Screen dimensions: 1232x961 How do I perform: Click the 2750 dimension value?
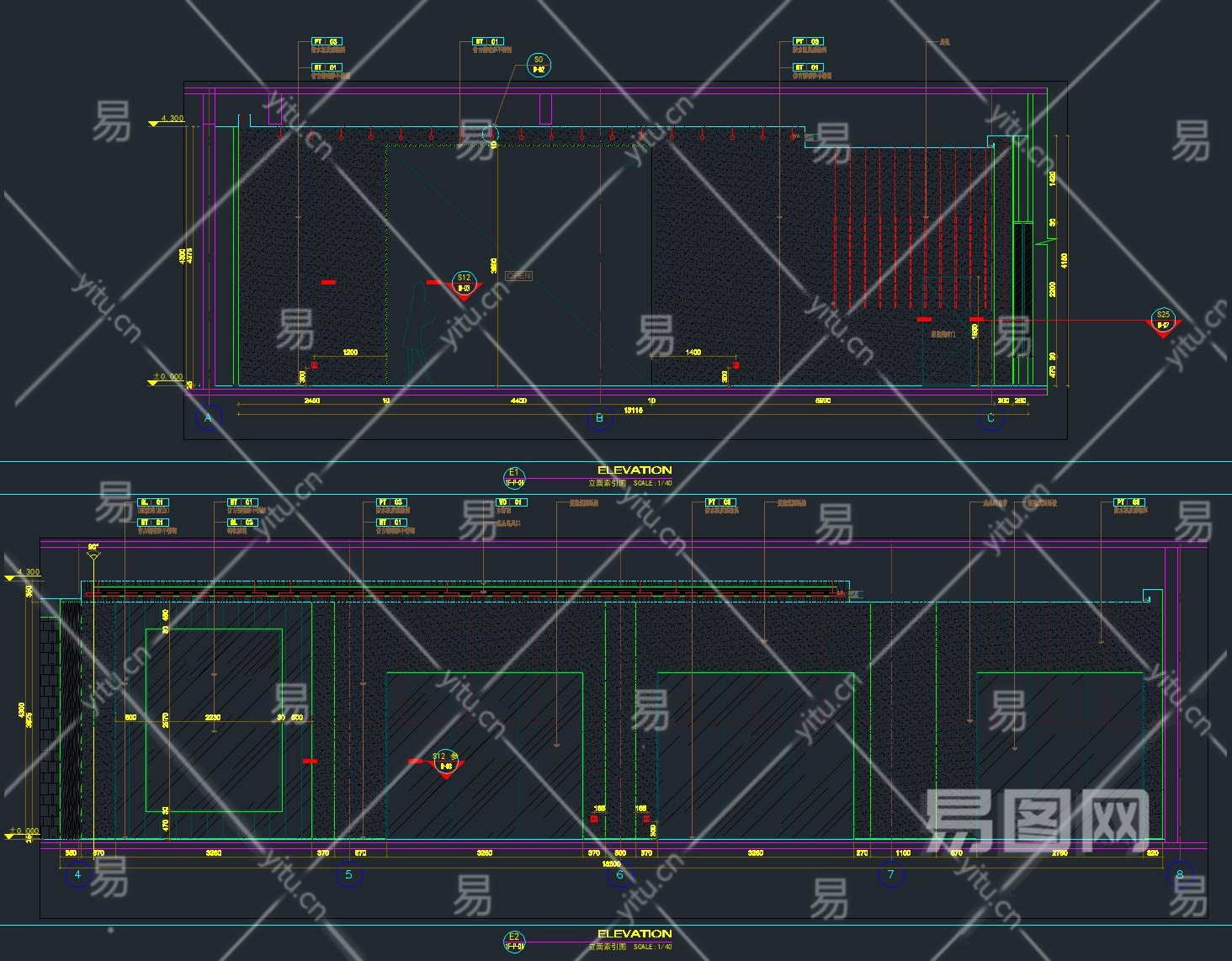coord(1059,853)
